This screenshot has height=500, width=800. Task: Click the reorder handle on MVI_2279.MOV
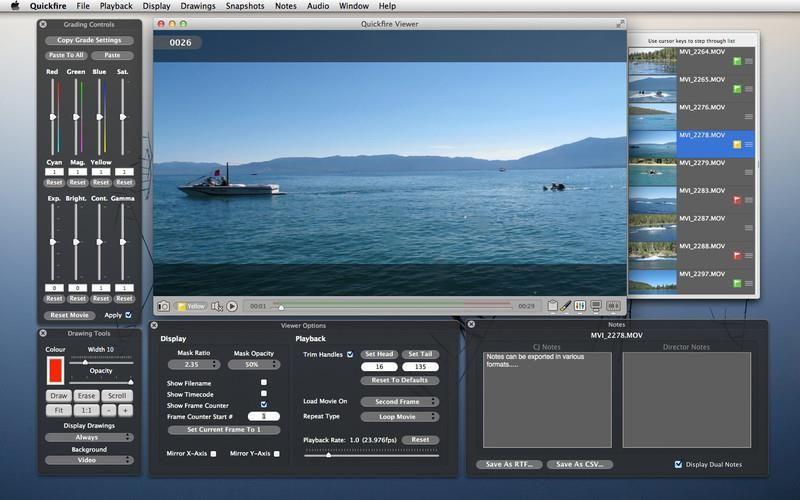coord(748,172)
